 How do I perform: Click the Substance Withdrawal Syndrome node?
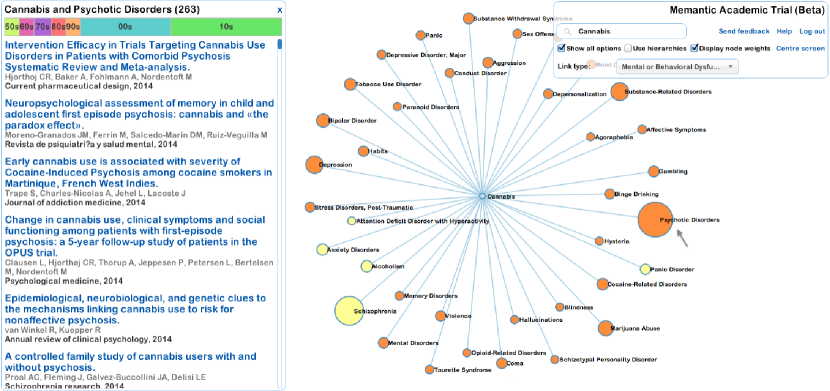[x=468, y=19]
